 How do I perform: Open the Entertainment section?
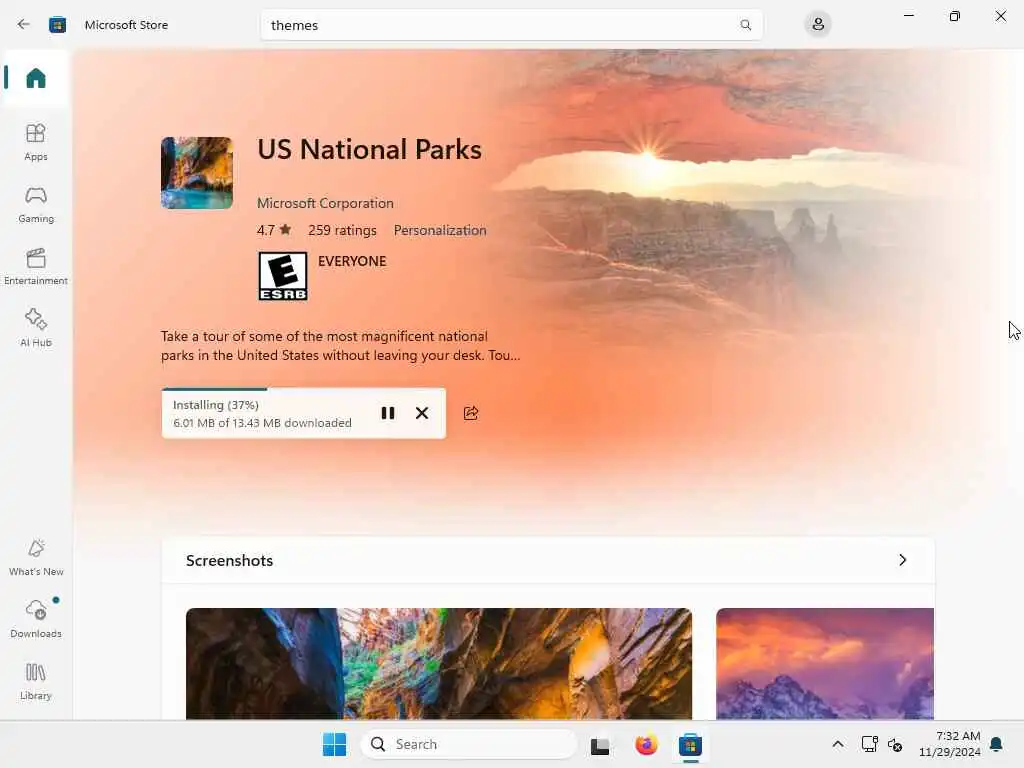[36, 266]
